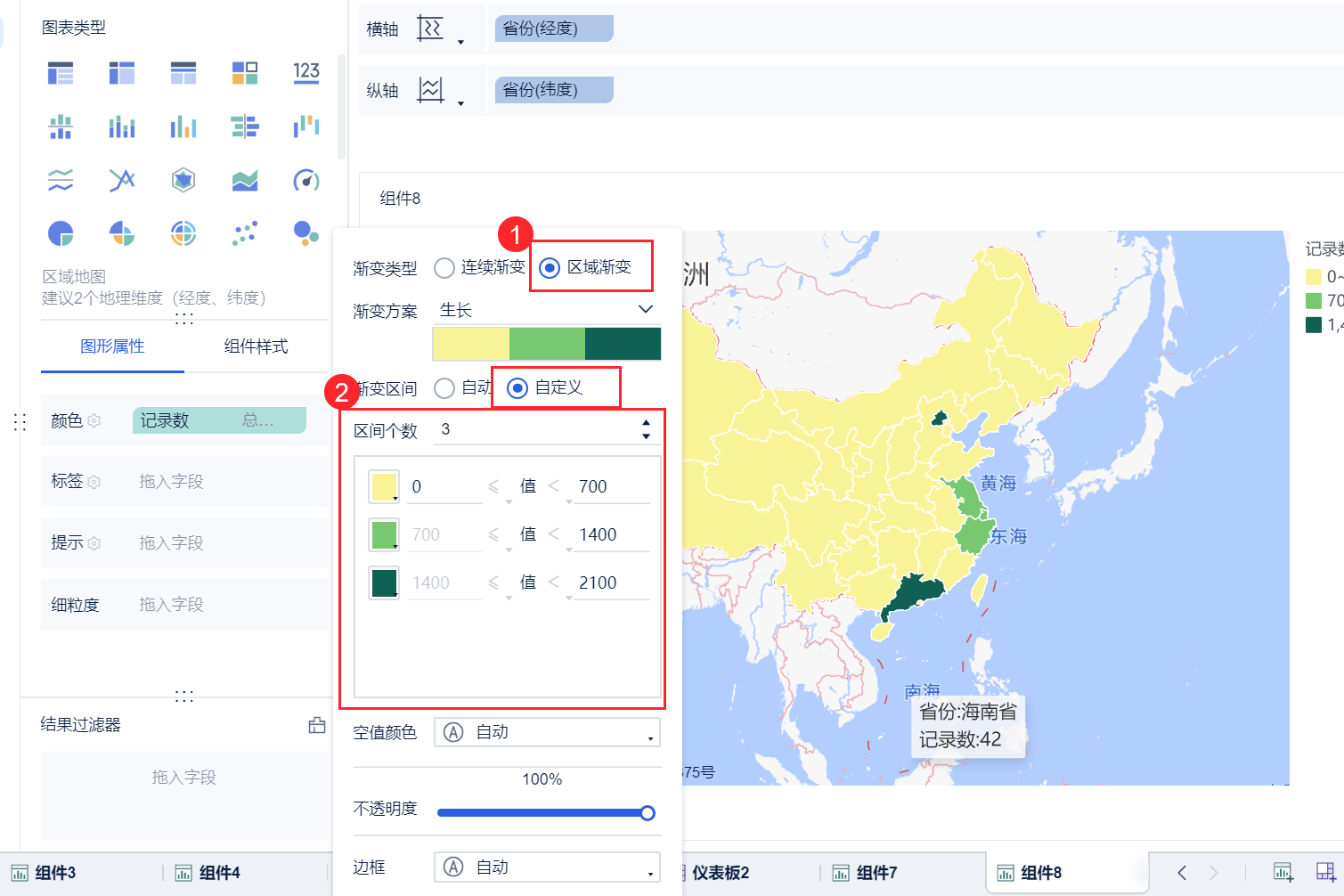Edit second interval upper value 1400
1344x896 pixels.
click(611, 535)
